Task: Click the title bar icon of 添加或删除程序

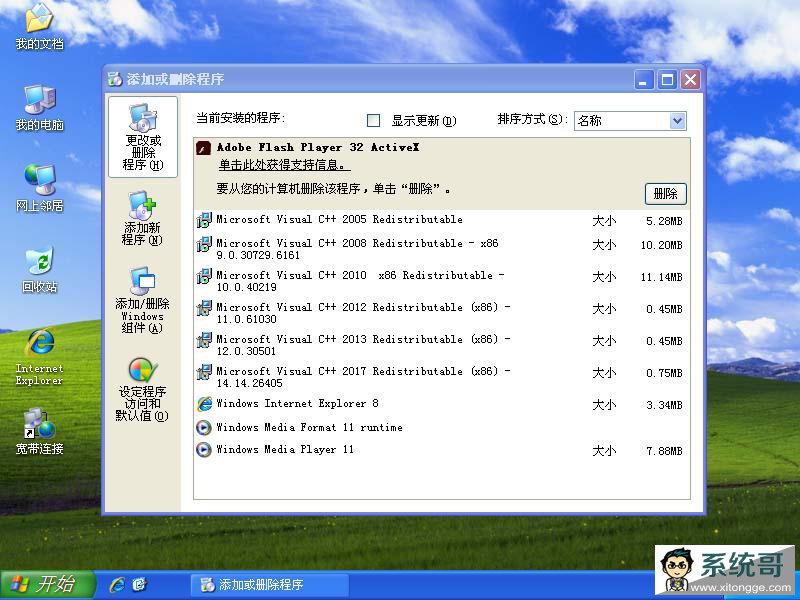Action: (x=115, y=79)
